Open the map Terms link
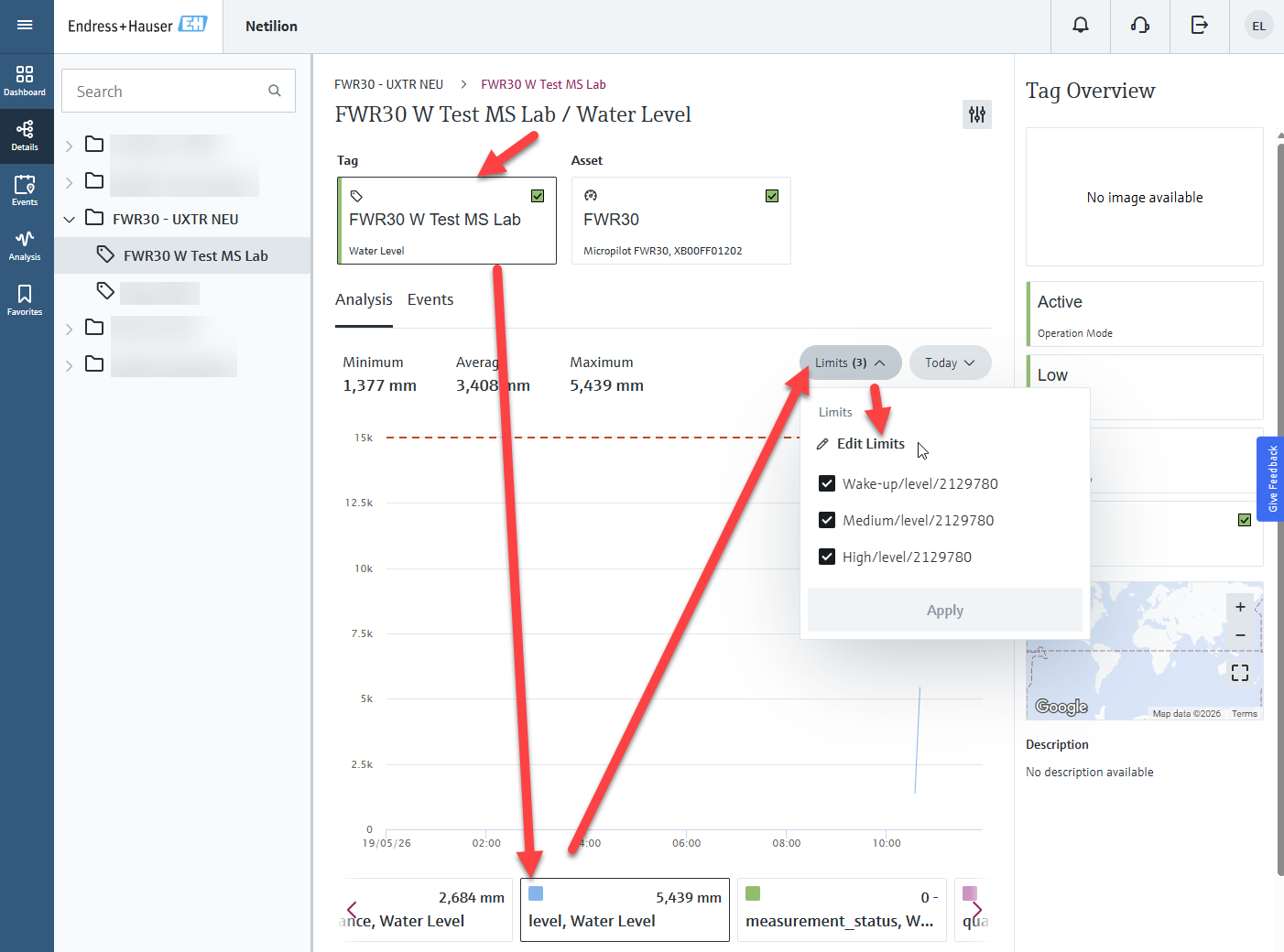The image size is (1284, 952). click(1245, 714)
